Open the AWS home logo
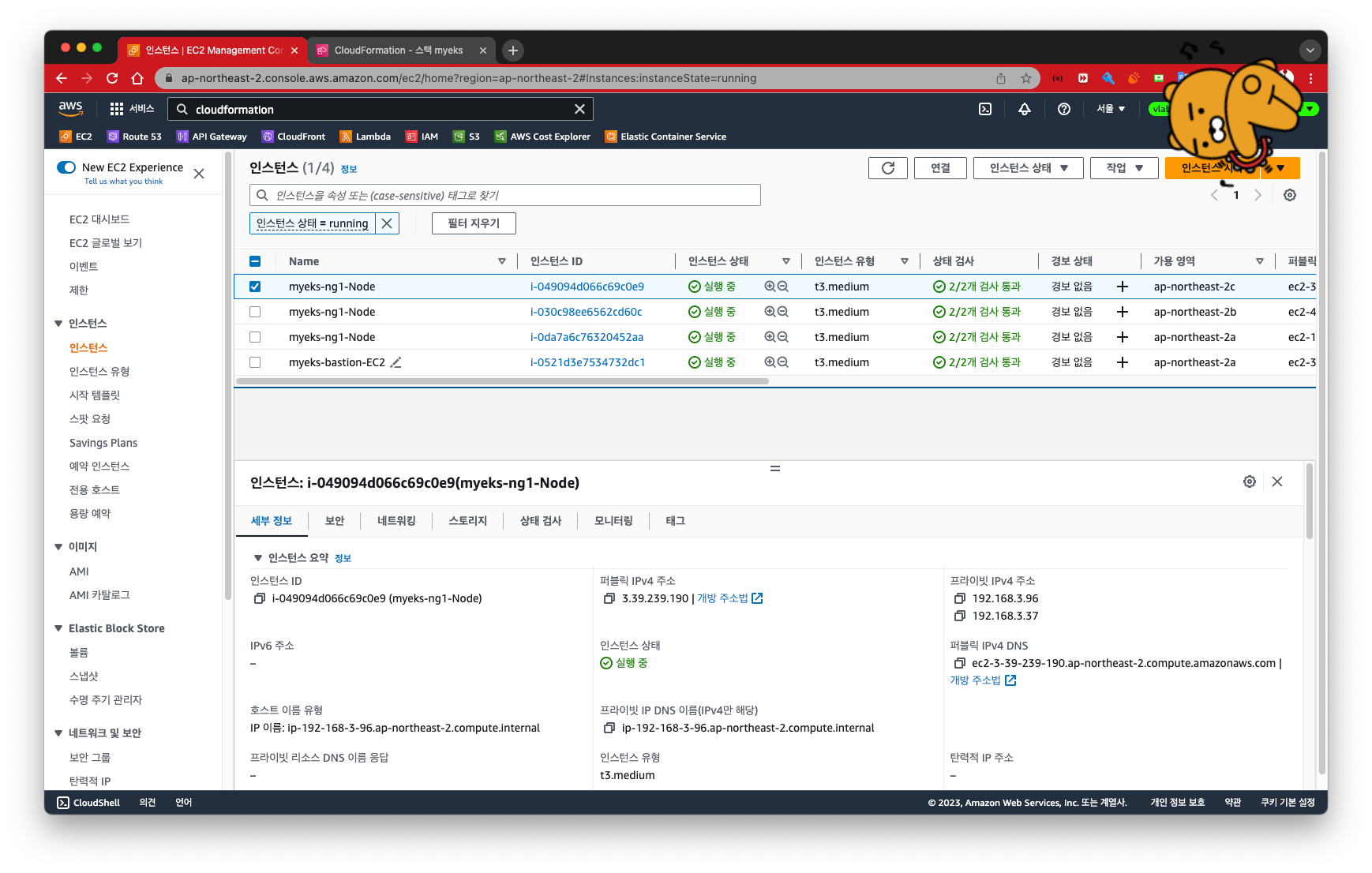This screenshot has width=1372, height=873. click(70, 108)
